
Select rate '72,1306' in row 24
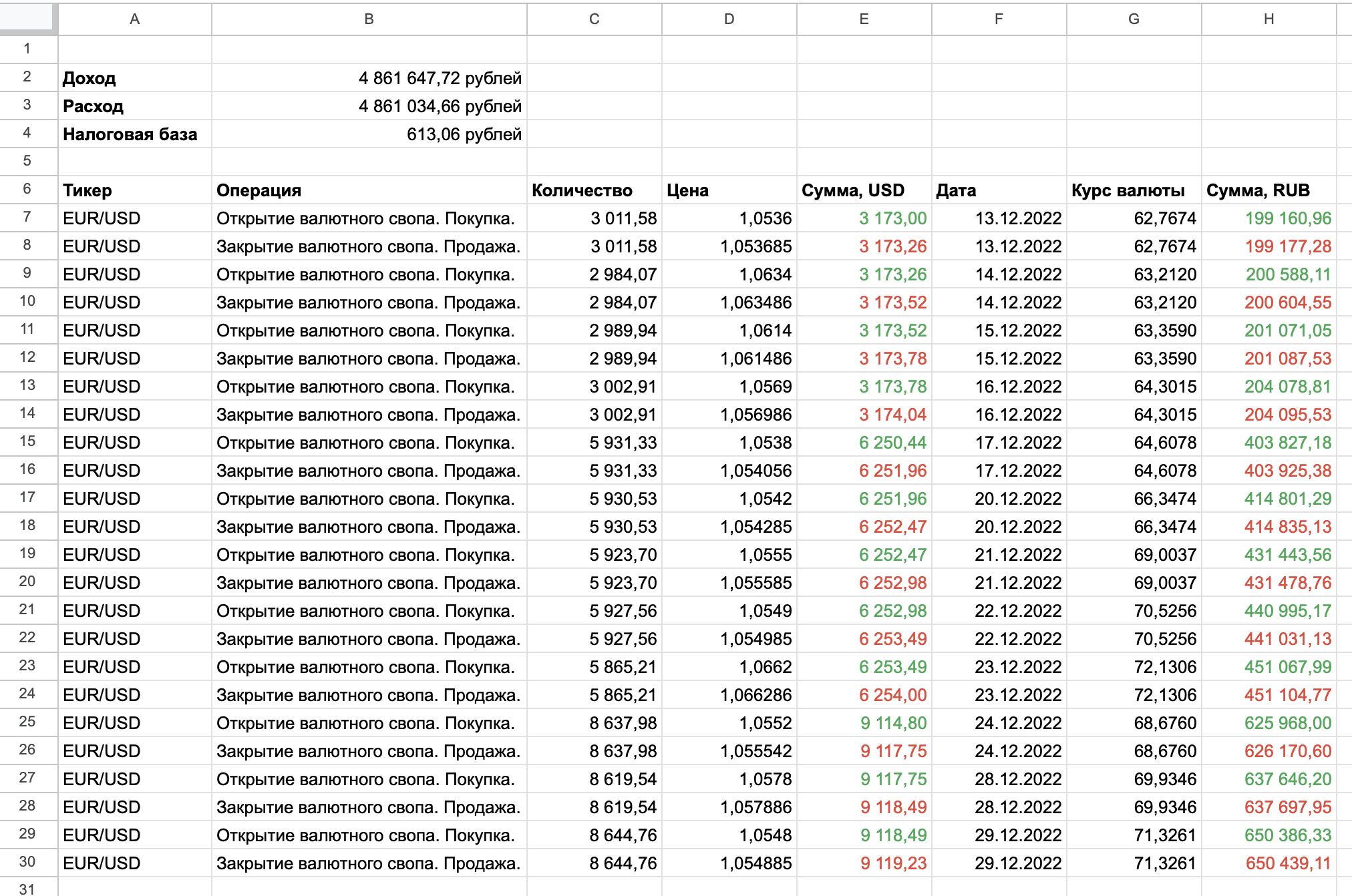[x=1134, y=695]
